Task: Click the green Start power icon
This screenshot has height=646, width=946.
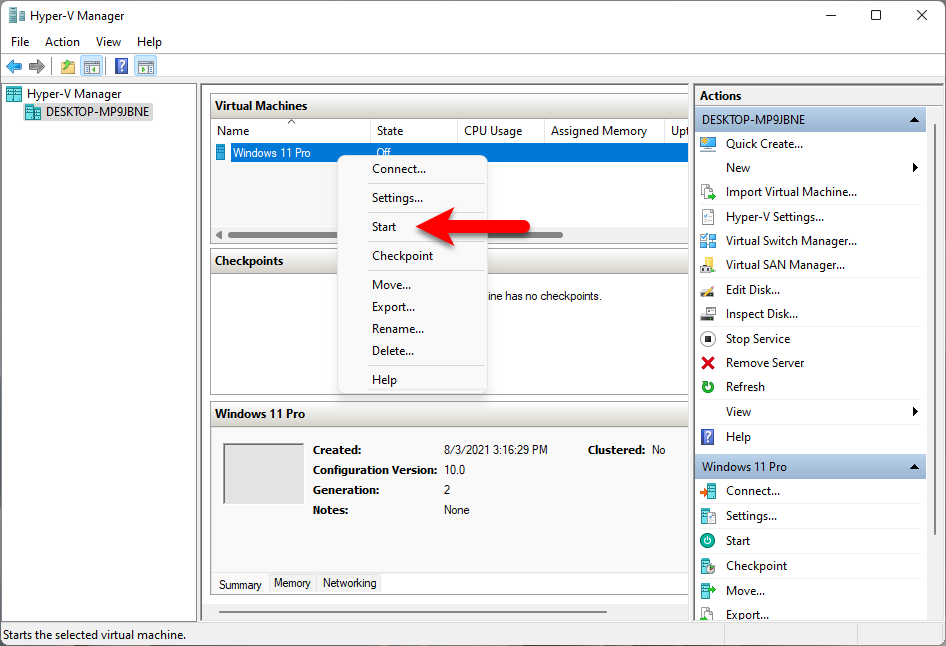Action: tap(708, 540)
